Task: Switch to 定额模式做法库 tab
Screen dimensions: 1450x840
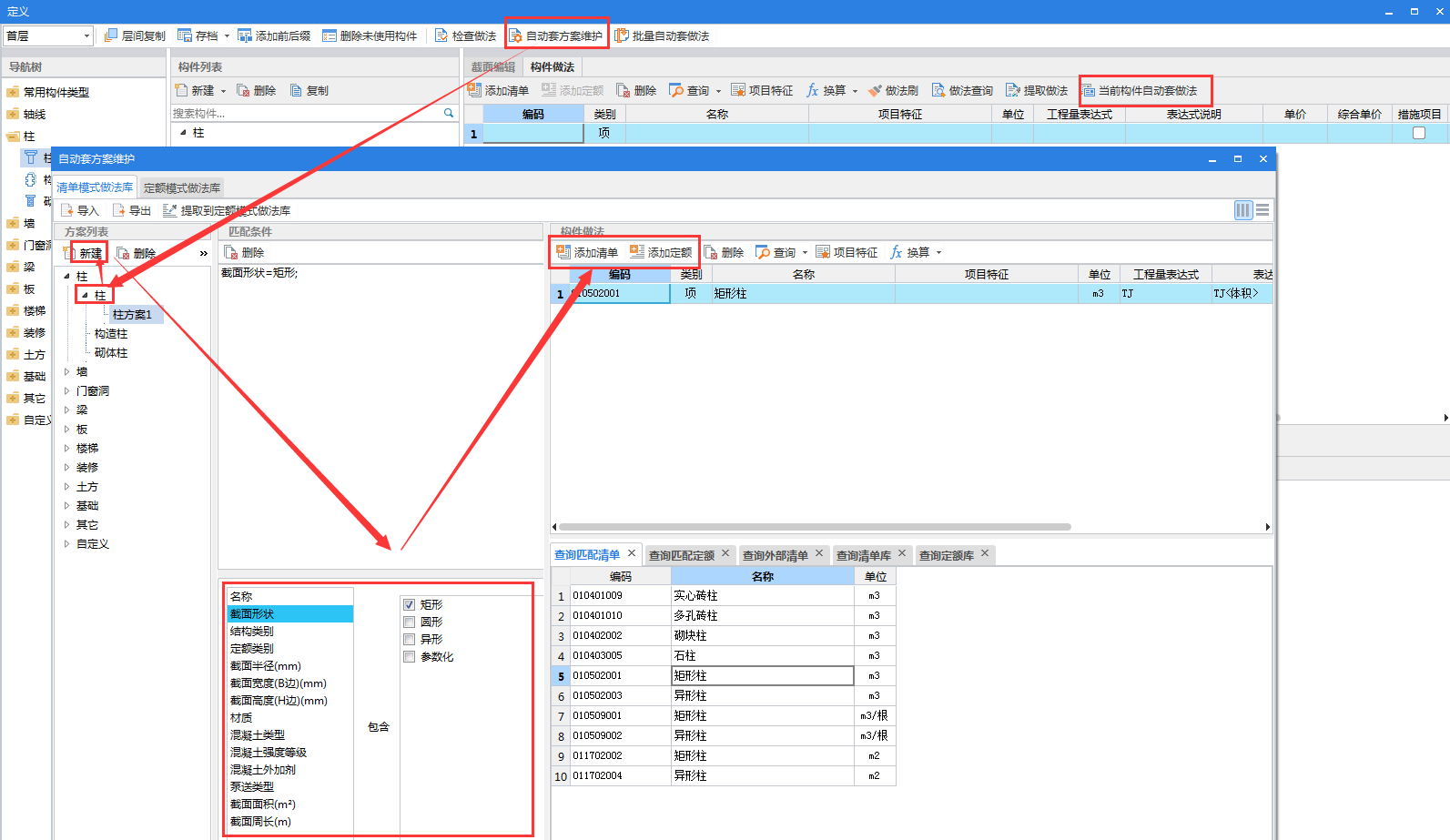Action: click(x=182, y=187)
